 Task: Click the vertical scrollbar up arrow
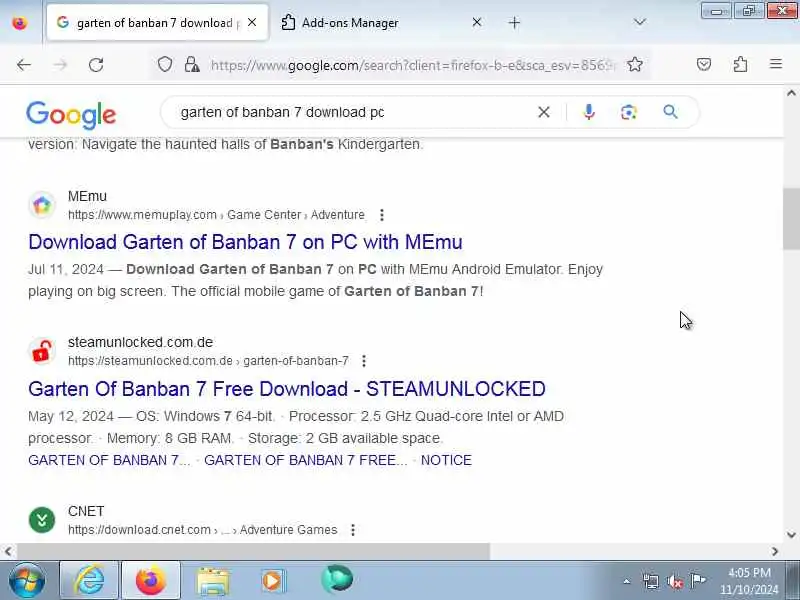pyautogui.click(x=791, y=93)
